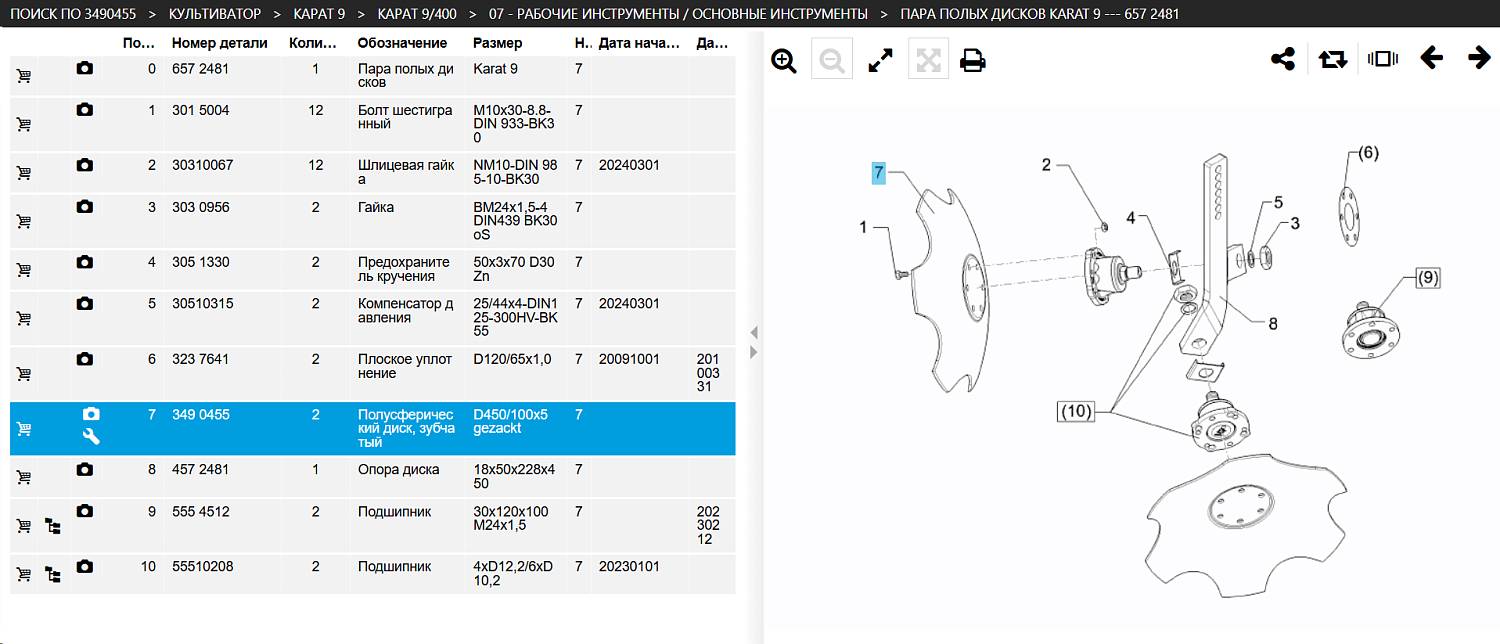View the camera image for part 349 0455
Screen dimensions: 1500x644
(x=91, y=413)
